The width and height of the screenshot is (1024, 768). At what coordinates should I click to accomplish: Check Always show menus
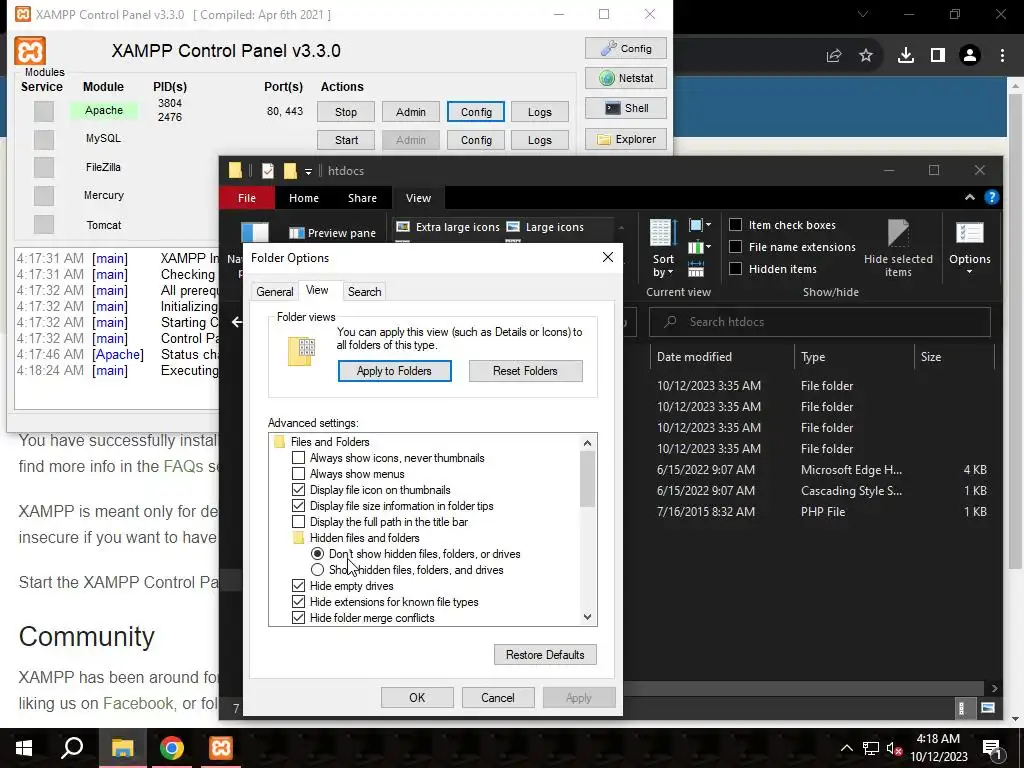pyautogui.click(x=298, y=474)
